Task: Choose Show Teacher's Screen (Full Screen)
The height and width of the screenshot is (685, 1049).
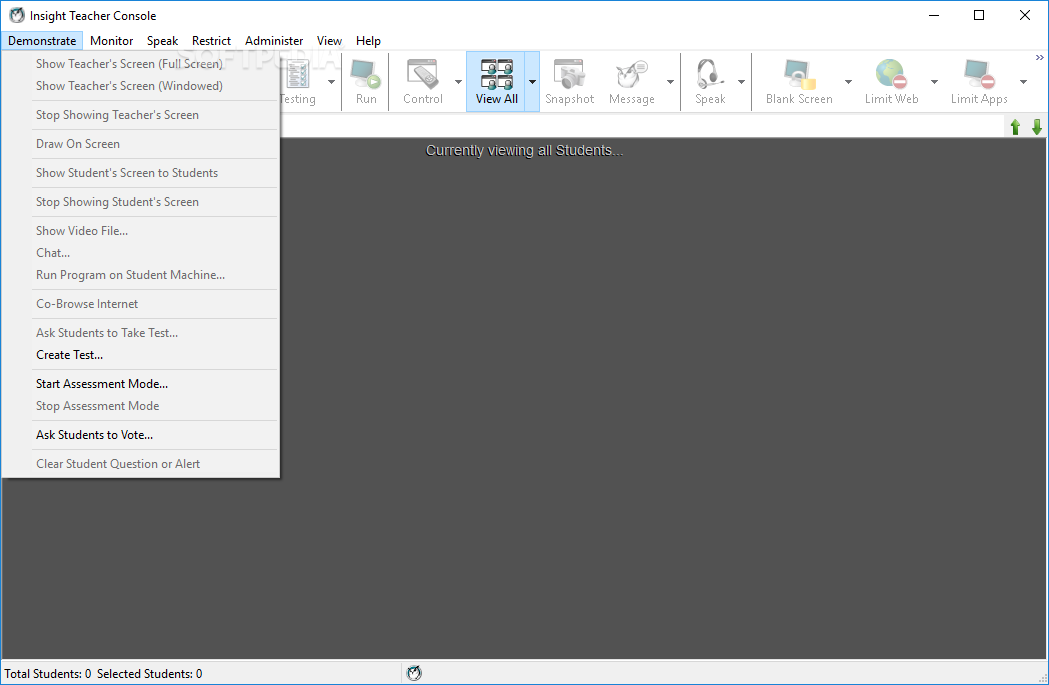Action: tap(140, 64)
